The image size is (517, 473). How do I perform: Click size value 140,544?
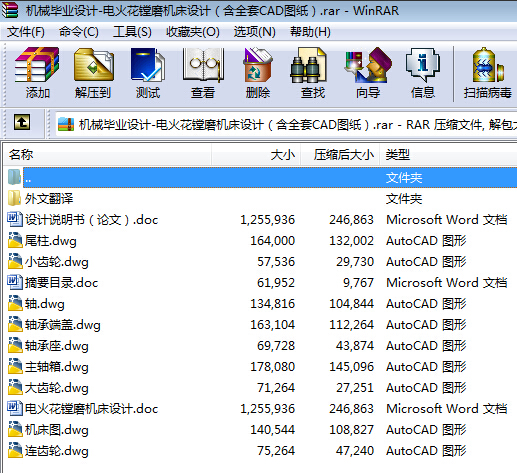(x=272, y=430)
